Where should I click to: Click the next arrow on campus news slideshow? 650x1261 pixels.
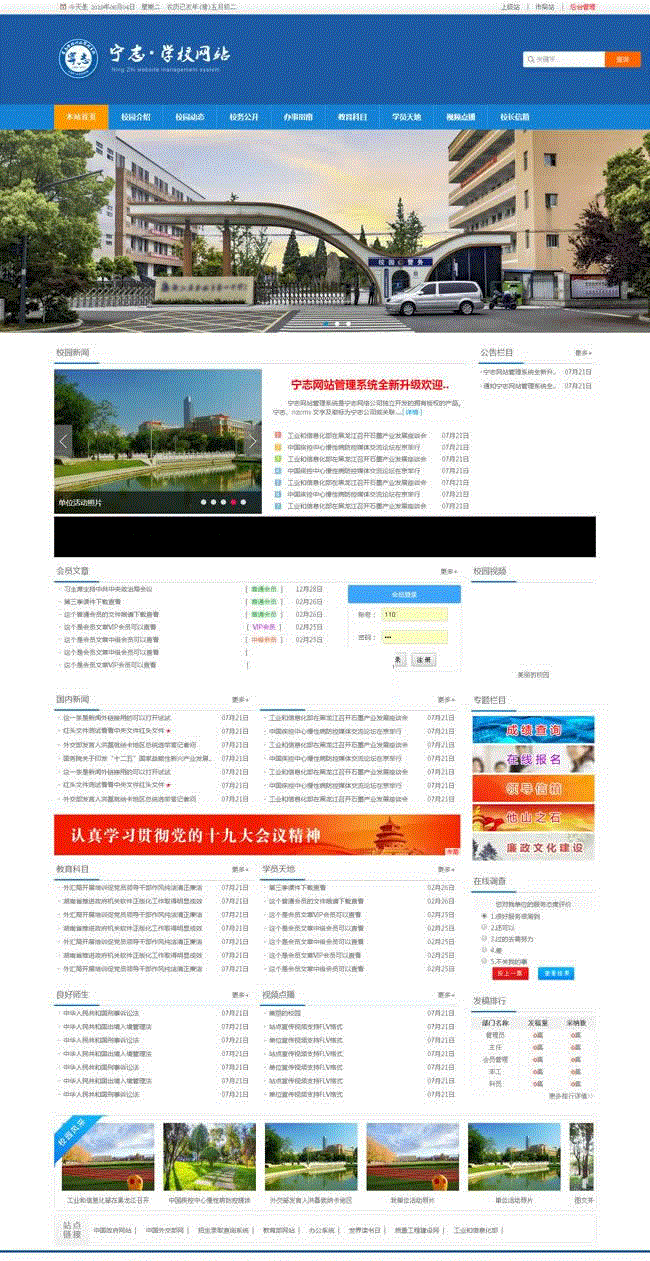point(252,440)
